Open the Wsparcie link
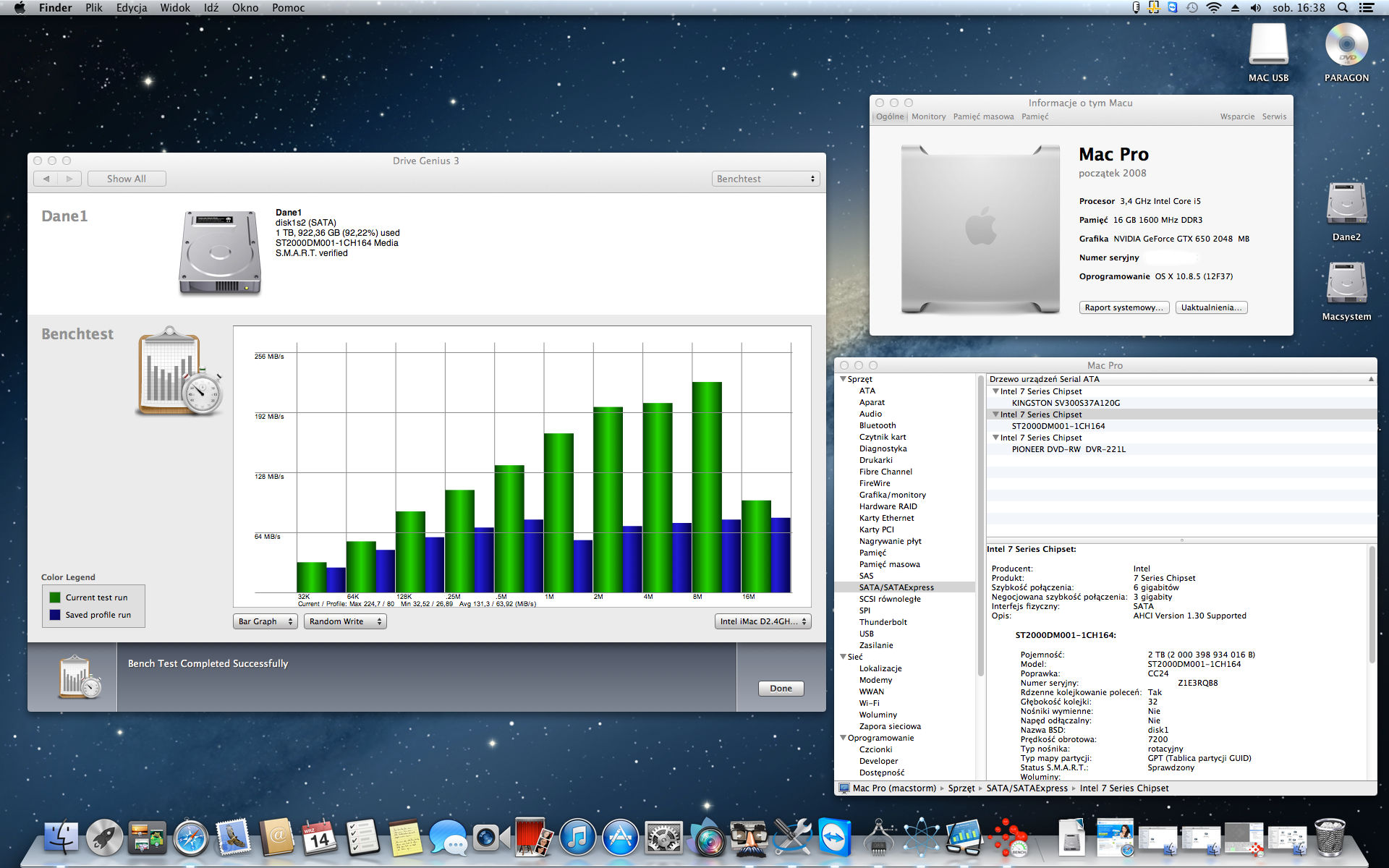1389x868 pixels. pos(1237,116)
